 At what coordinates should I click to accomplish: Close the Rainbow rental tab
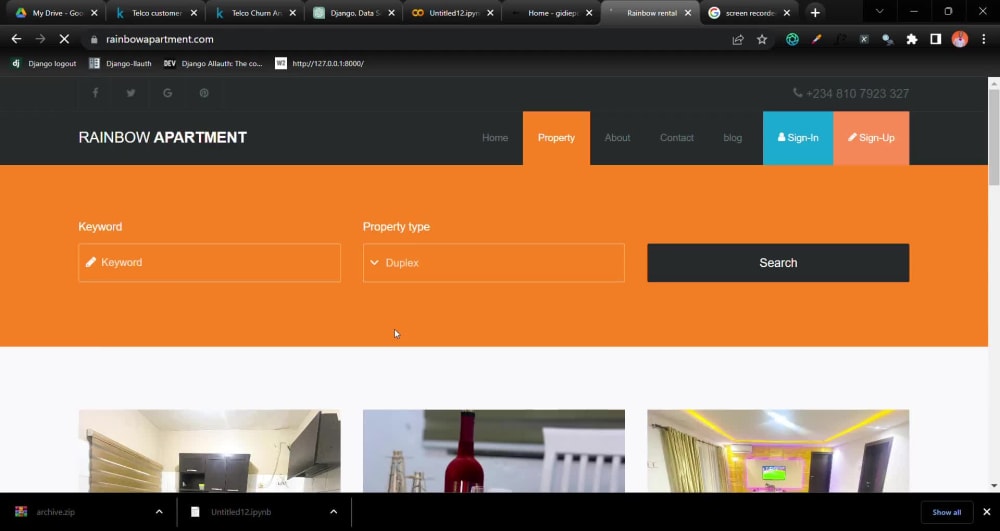pos(688,13)
